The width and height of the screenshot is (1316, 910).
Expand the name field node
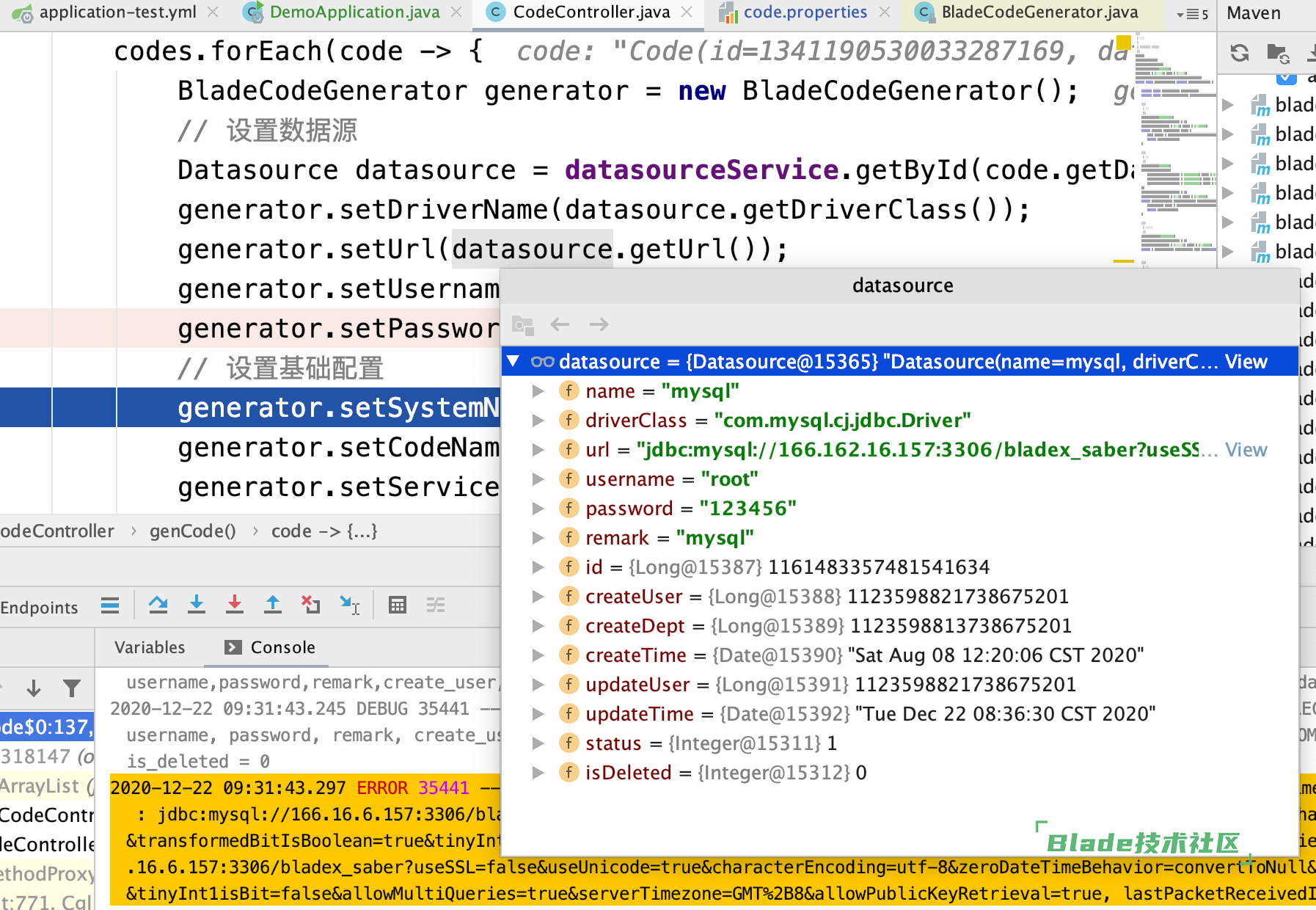538,391
